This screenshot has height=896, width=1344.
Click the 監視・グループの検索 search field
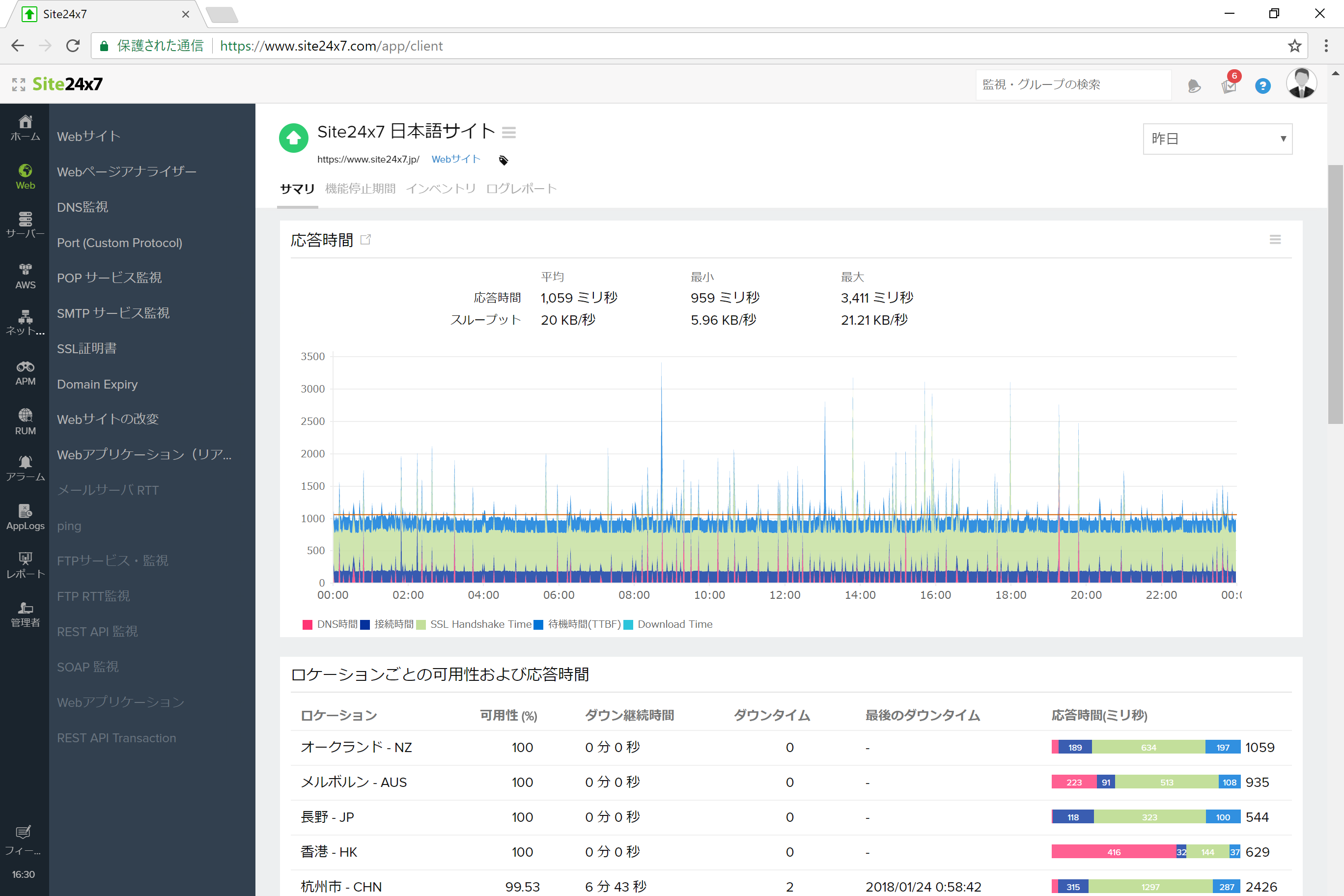coord(1072,84)
